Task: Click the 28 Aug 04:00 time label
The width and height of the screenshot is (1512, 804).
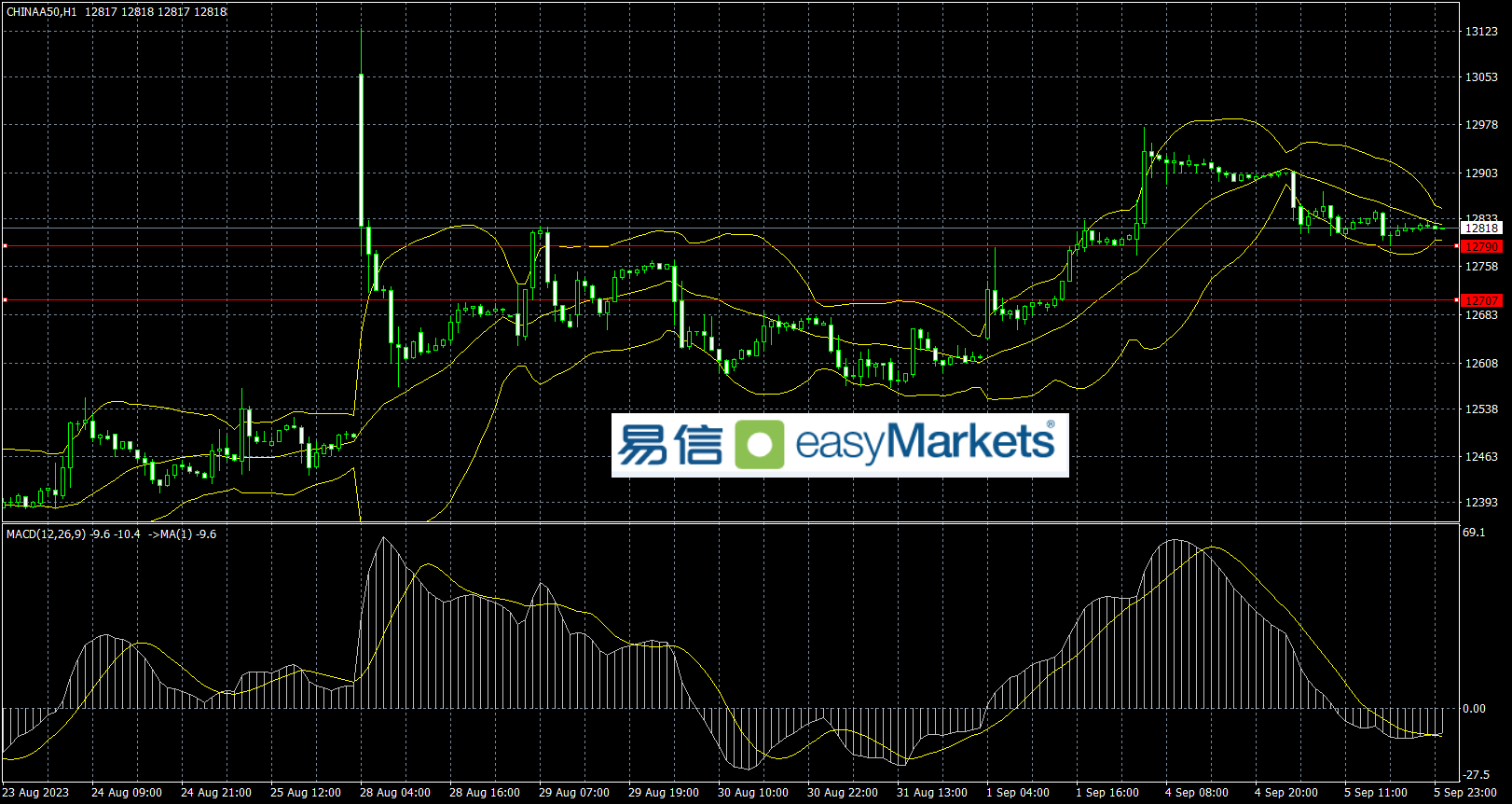Action: click(395, 793)
